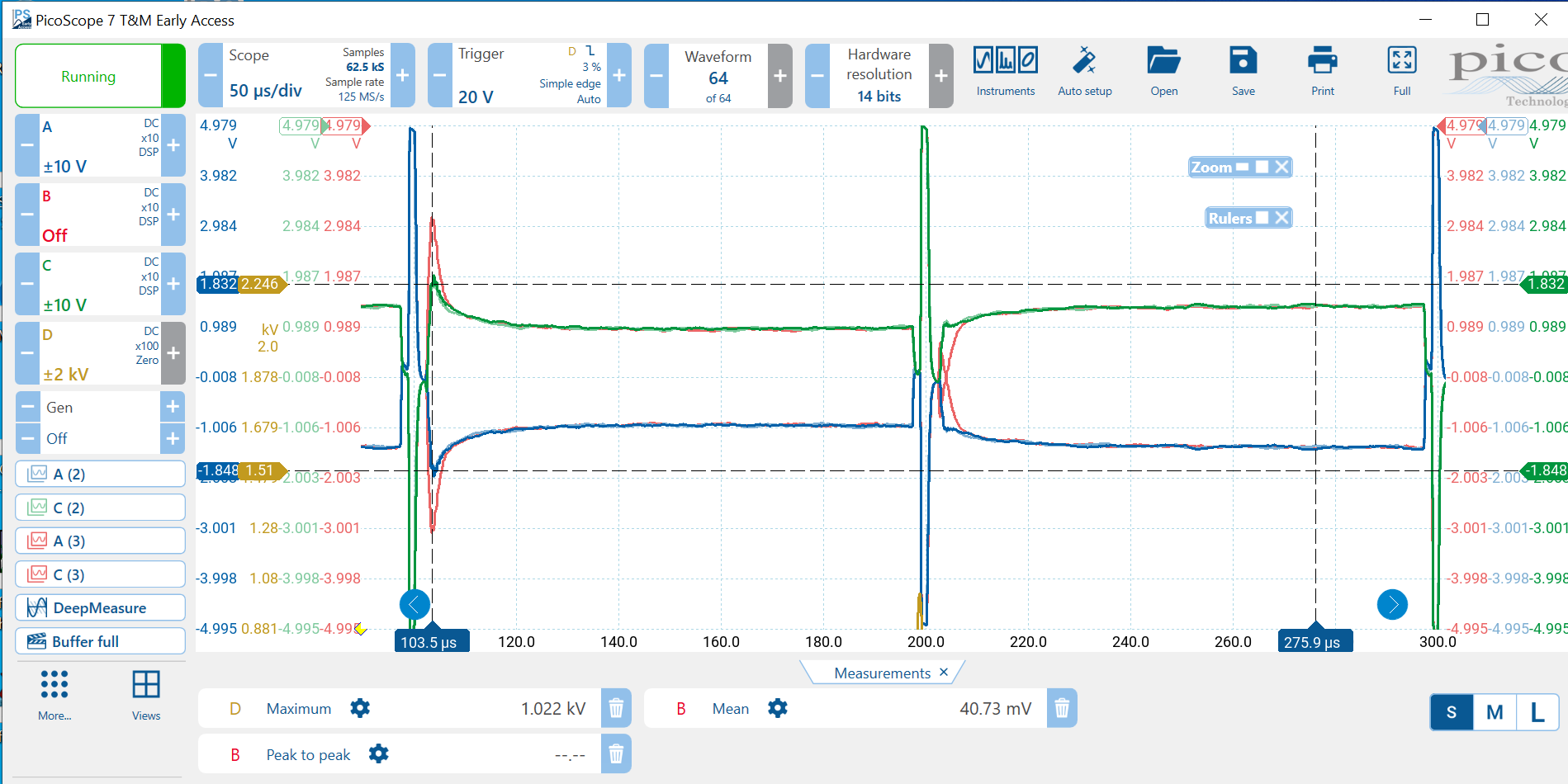1568x784 pixels.
Task: Increase timebase with Scope plus button
Action: click(x=402, y=76)
